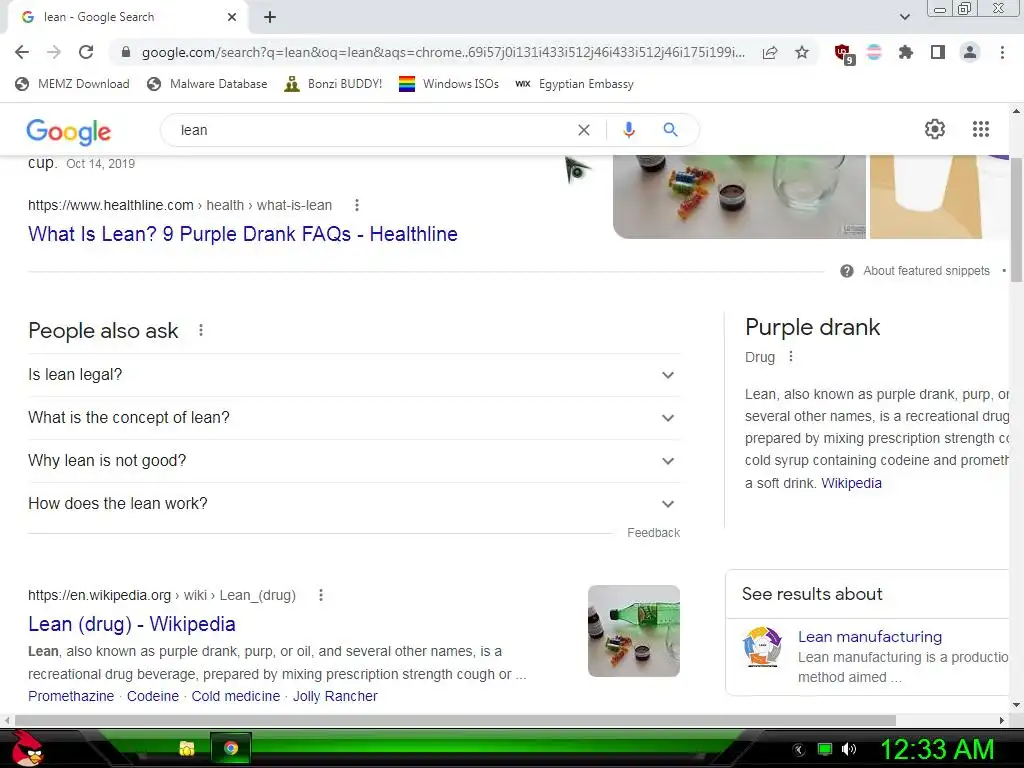Toggle the browser side panel
1024x768 pixels.
(x=938, y=52)
